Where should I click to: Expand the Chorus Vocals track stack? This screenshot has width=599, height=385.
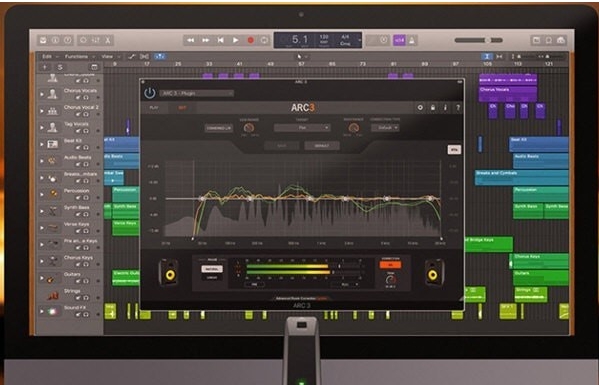[42, 94]
